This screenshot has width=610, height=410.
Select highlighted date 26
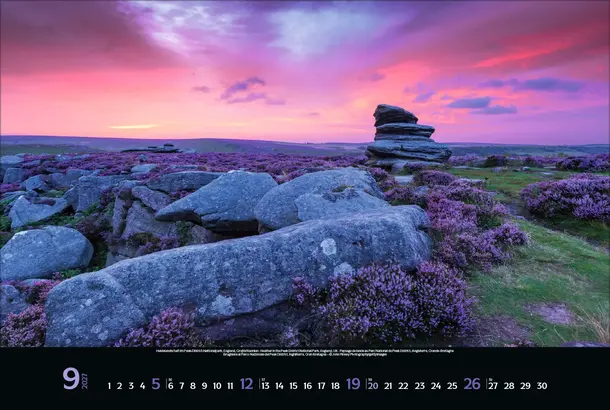[471, 384]
